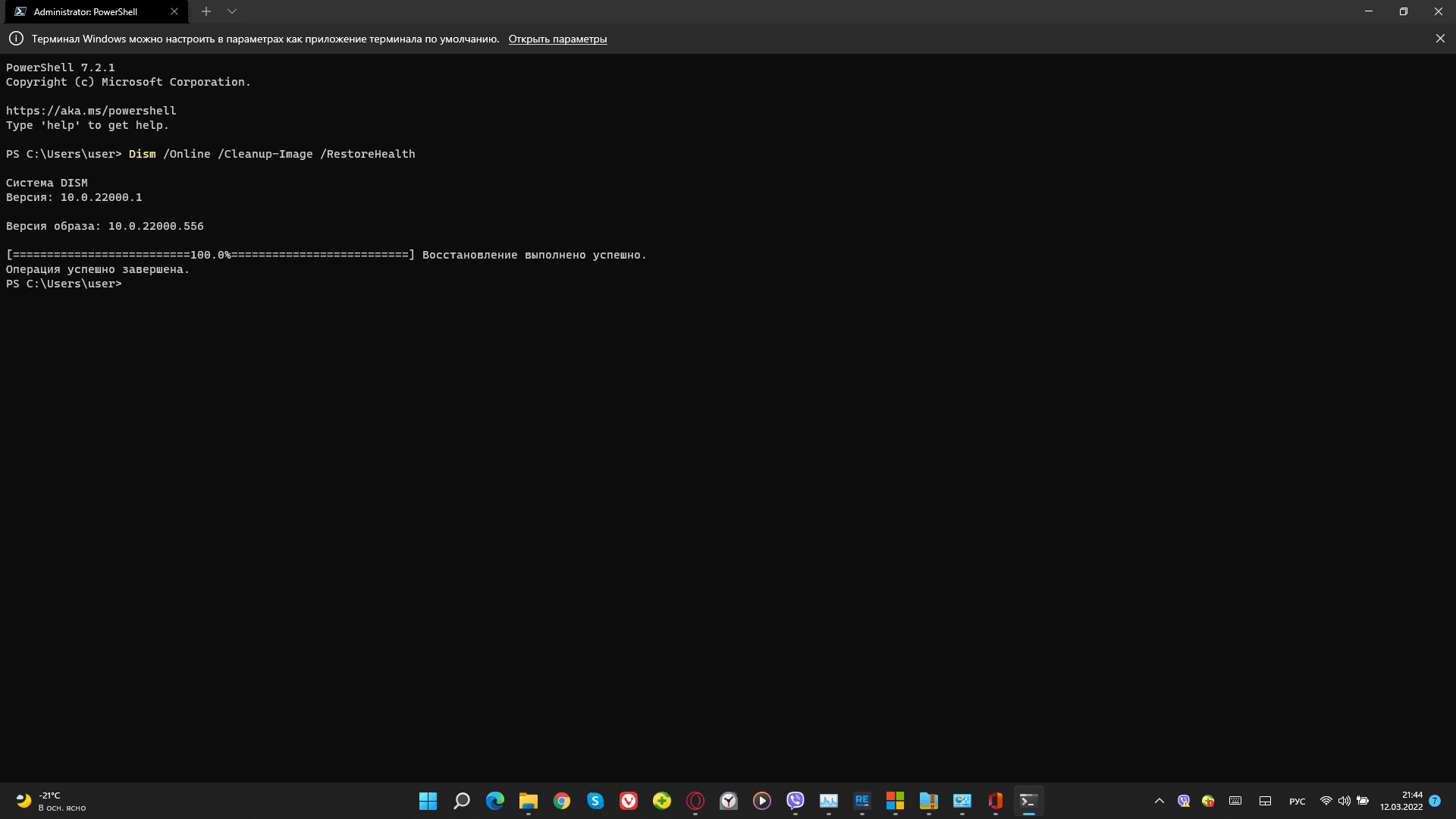Dismiss the default terminal info banner
1456x819 pixels.
point(1440,39)
